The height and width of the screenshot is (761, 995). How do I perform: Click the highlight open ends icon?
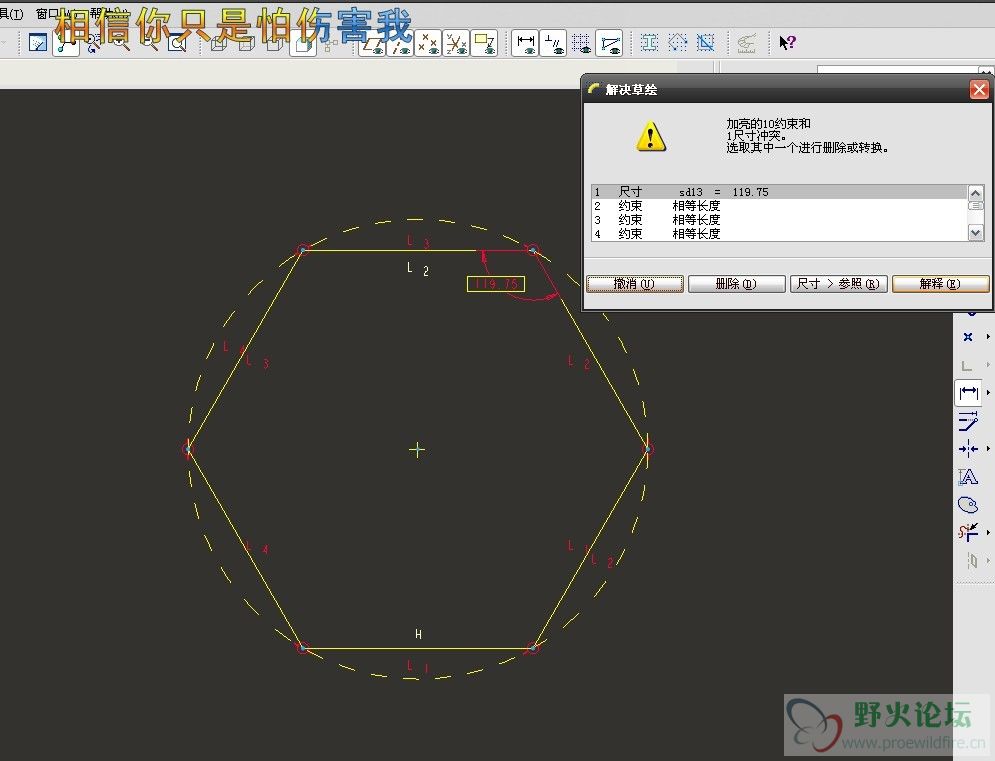click(x=677, y=43)
